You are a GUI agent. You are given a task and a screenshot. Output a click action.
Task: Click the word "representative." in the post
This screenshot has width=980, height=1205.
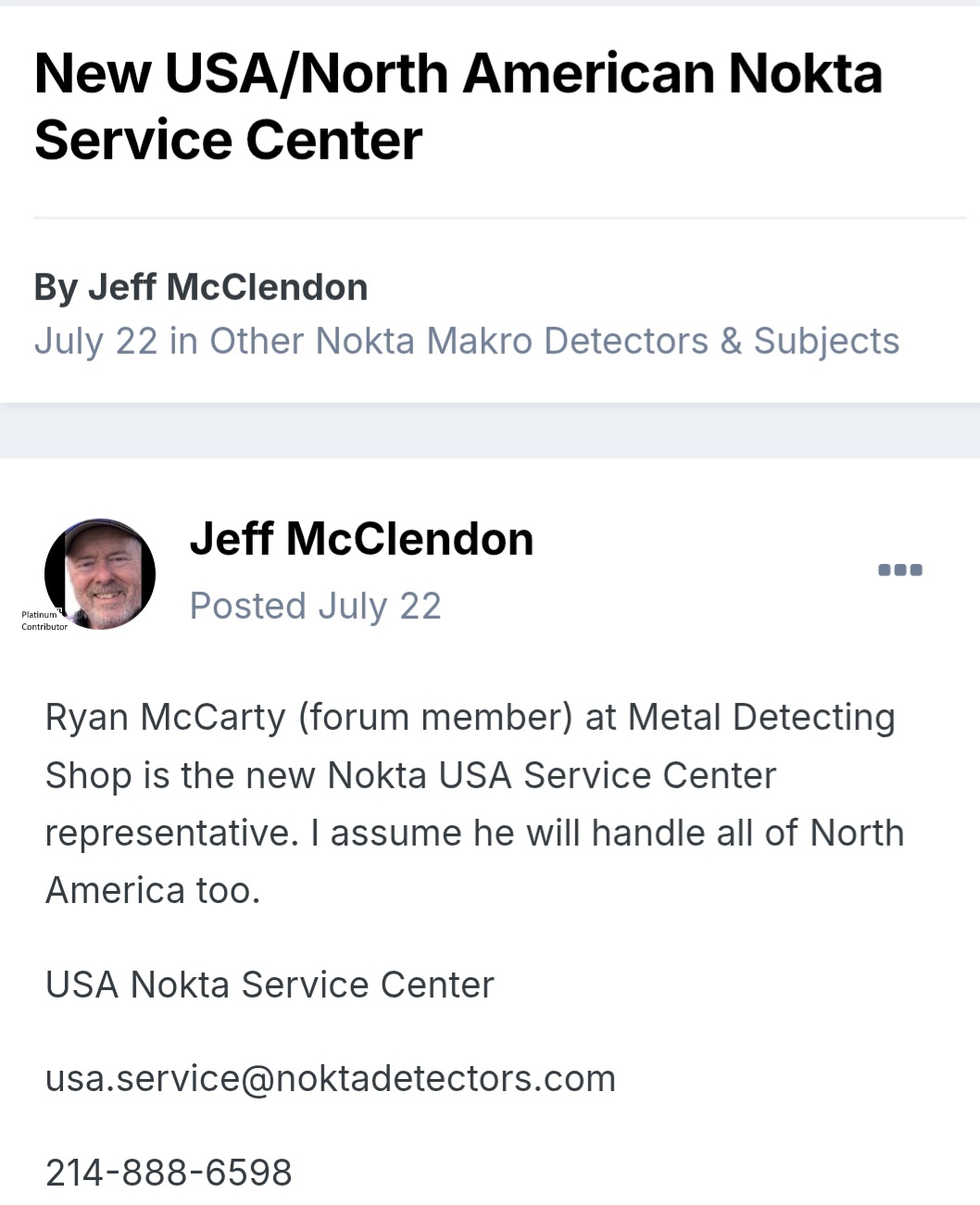pos(171,834)
